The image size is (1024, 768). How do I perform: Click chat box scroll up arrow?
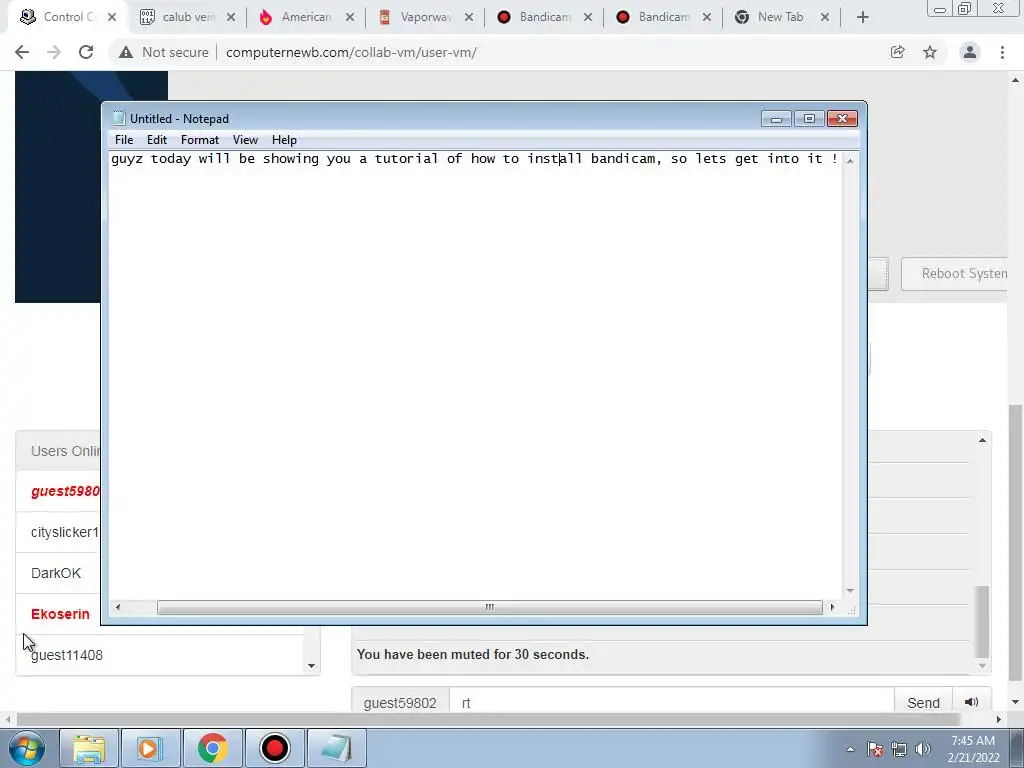982,441
